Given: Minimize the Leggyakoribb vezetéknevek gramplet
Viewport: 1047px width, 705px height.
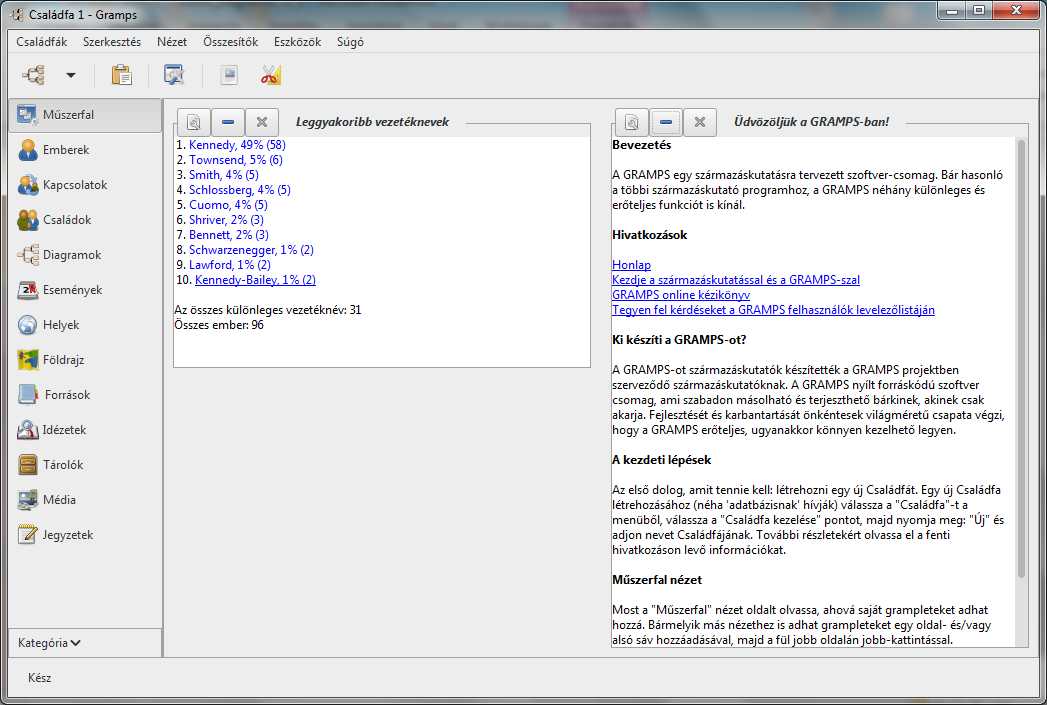Looking at the screenshot, I should [x=228, y=122].
